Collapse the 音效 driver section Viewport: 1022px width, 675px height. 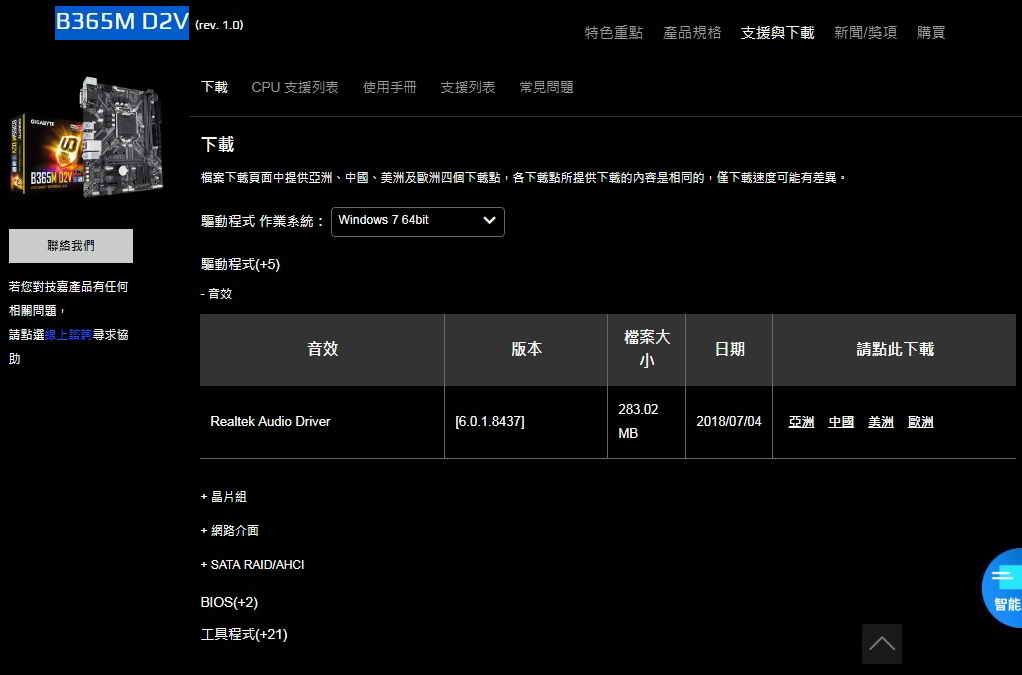pos(216,294)
